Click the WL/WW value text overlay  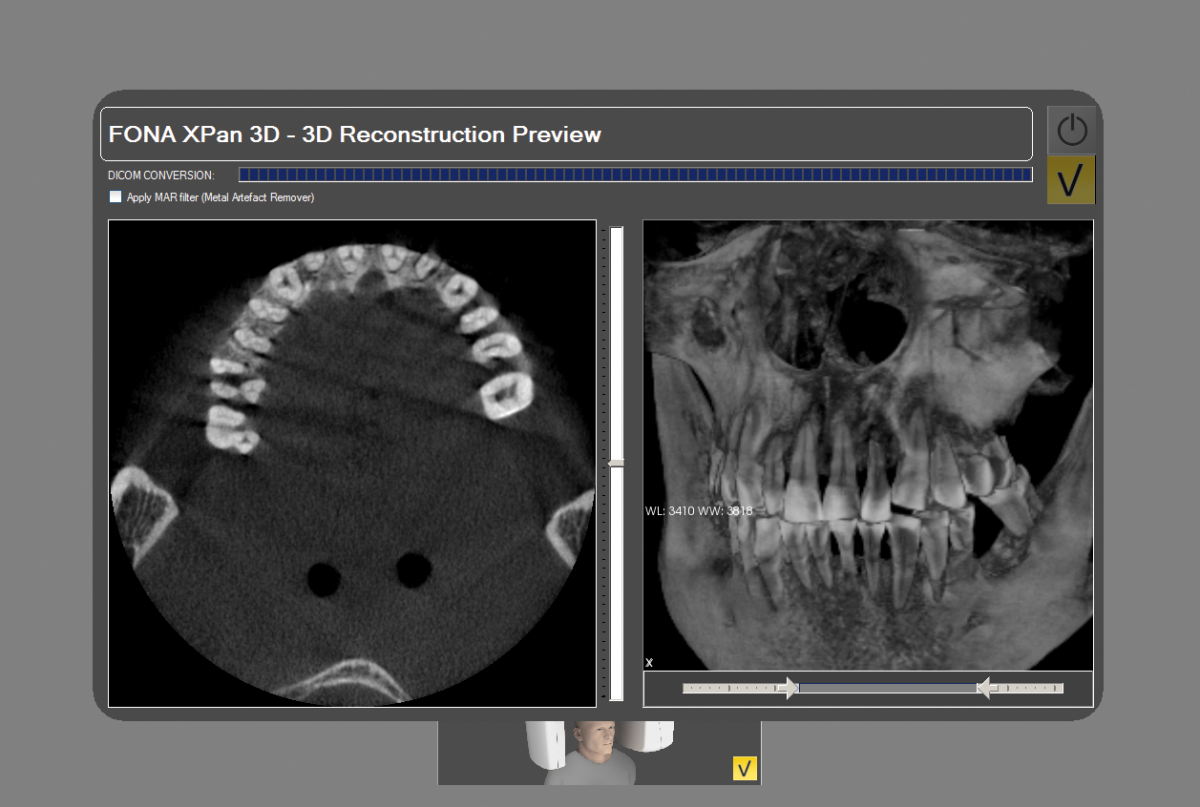click(699, 511)
